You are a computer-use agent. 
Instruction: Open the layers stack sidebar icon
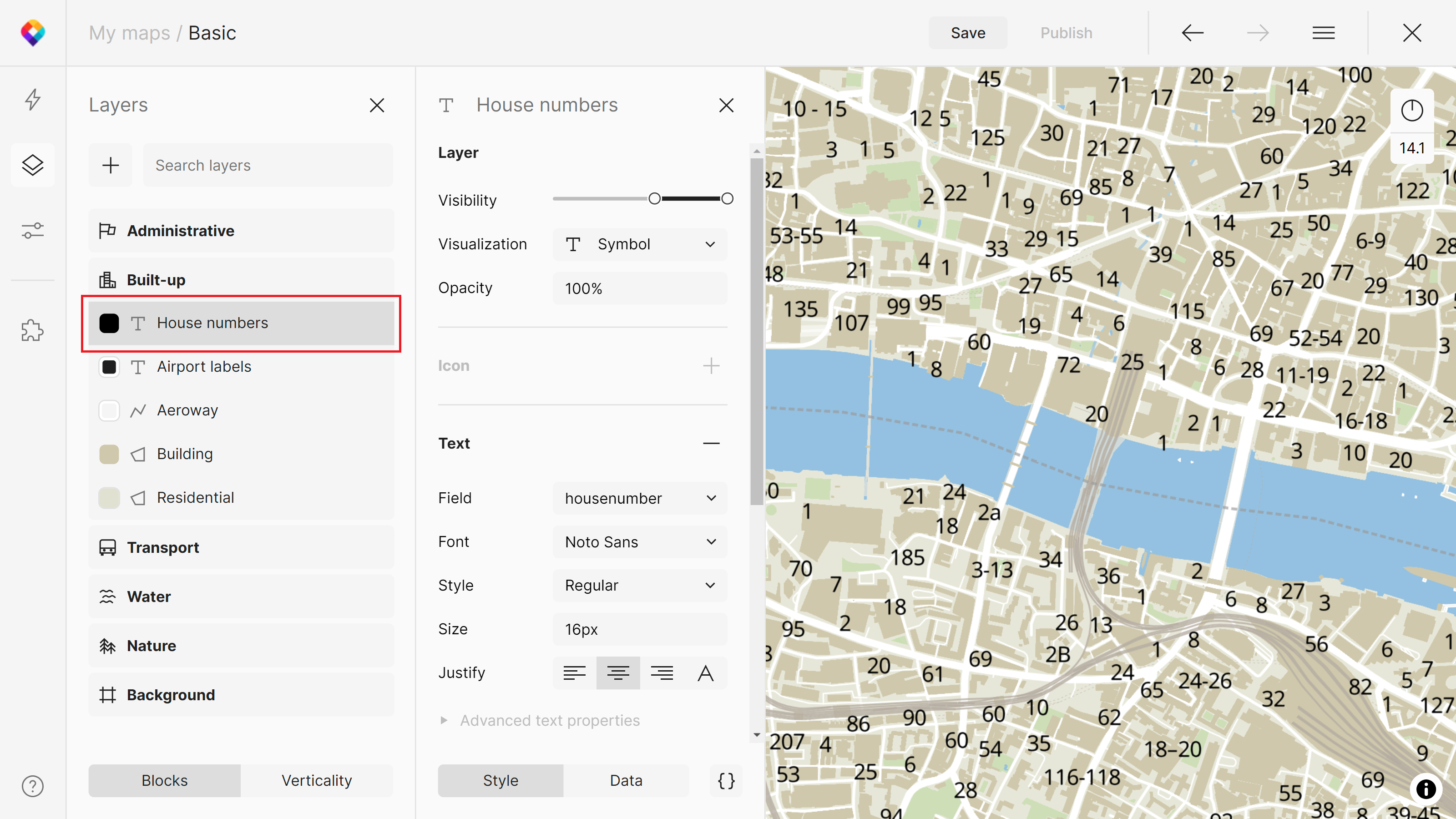33,165
